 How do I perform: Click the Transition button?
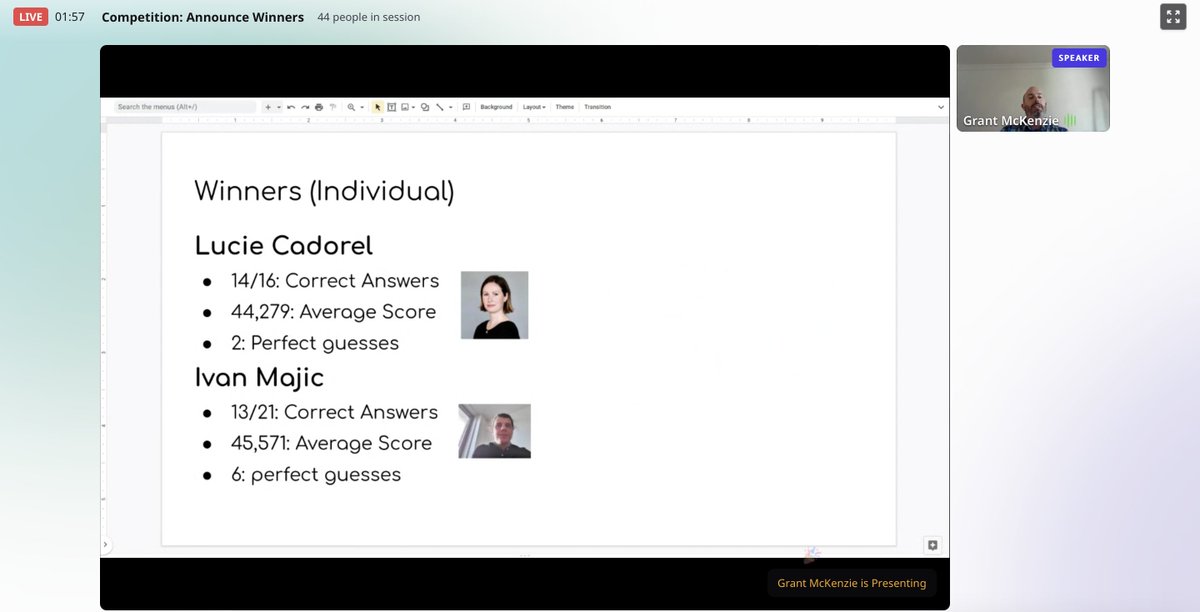[597, 107]
